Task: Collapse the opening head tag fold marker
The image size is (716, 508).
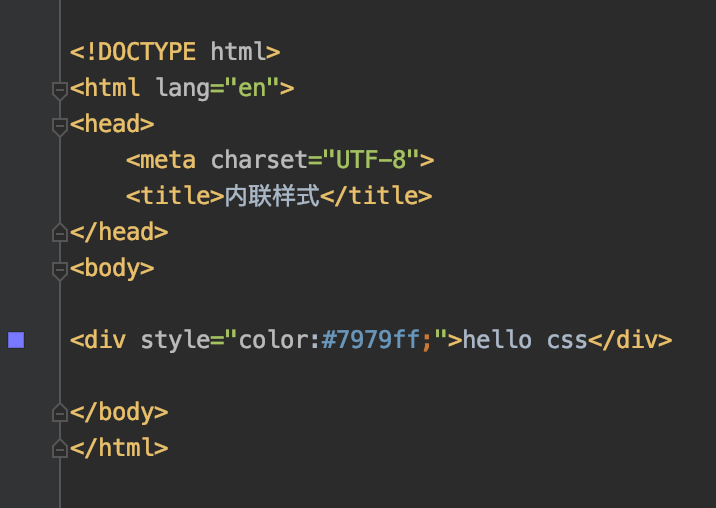Action: point(59,127)
